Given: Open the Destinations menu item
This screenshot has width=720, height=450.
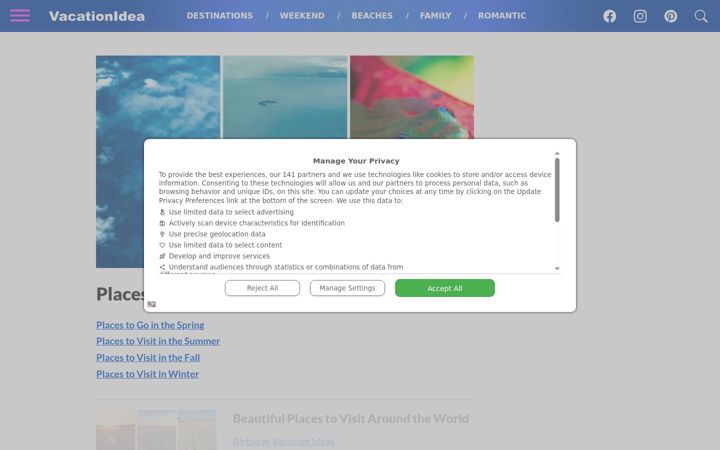Looking at the screenshot, I should coord(219,16).
